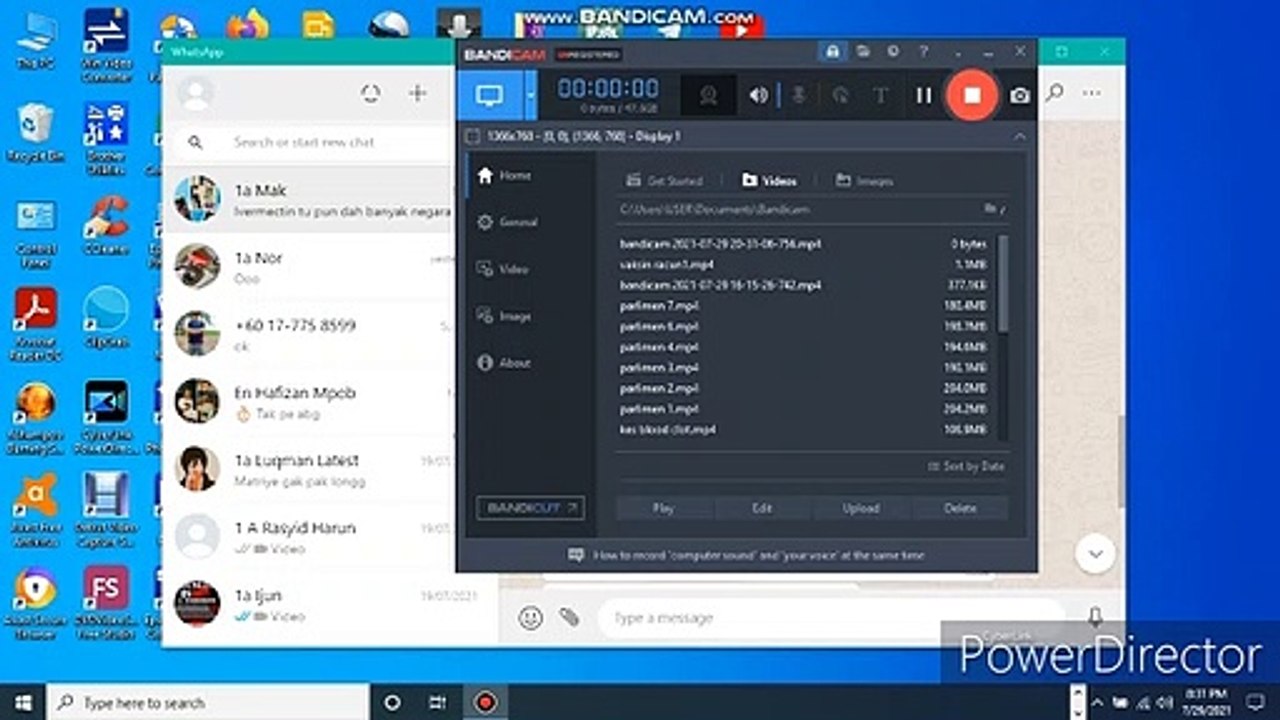
Task: Search within the WhatsApp conversation magnifier icon
Action: point(1054,93)
